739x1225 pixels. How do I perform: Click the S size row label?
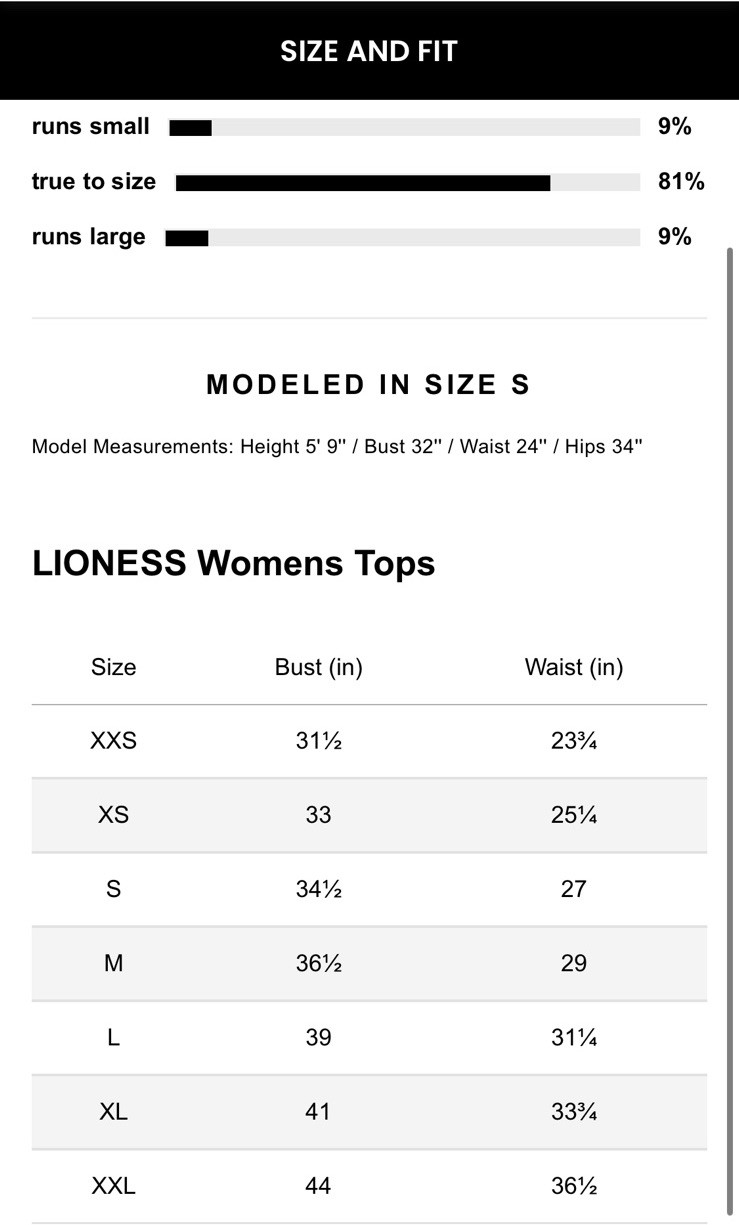(113, 889)
